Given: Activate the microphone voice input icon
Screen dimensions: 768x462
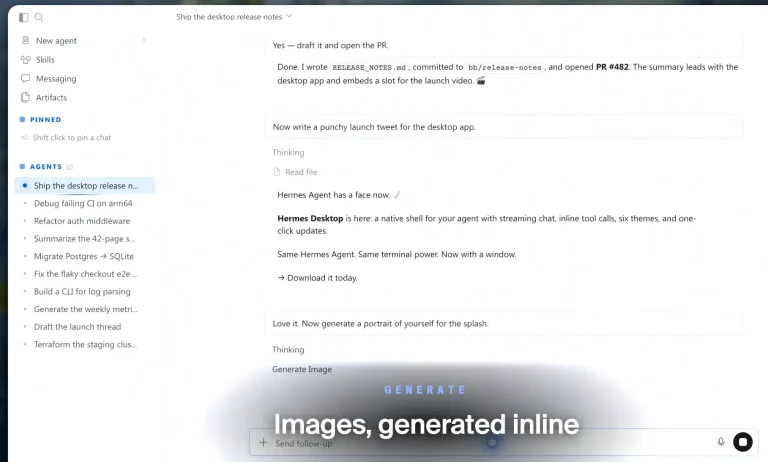Looking at the screenshot, I should (721, 442).
